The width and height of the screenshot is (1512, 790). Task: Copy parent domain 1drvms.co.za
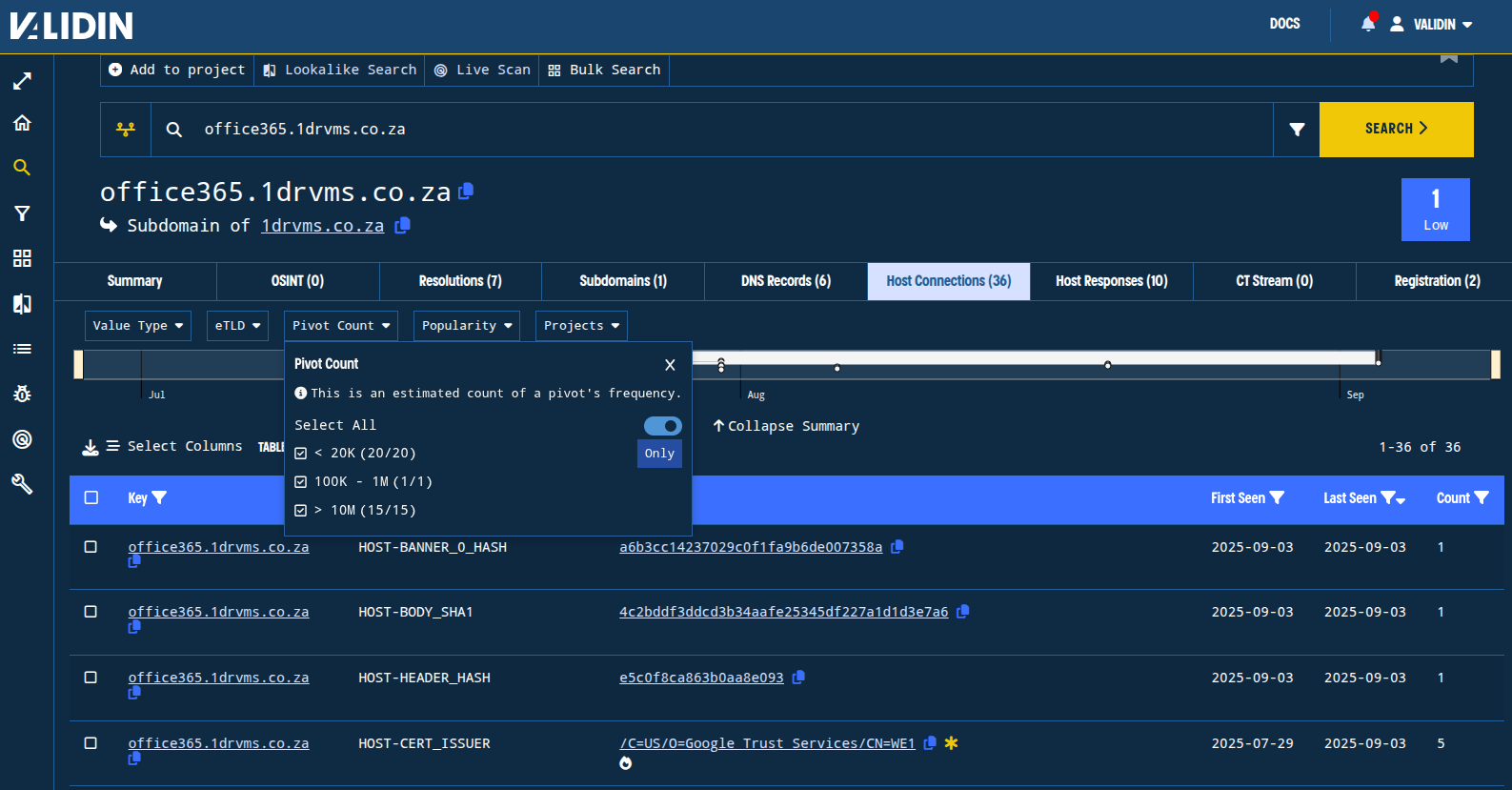coord(403,226)
